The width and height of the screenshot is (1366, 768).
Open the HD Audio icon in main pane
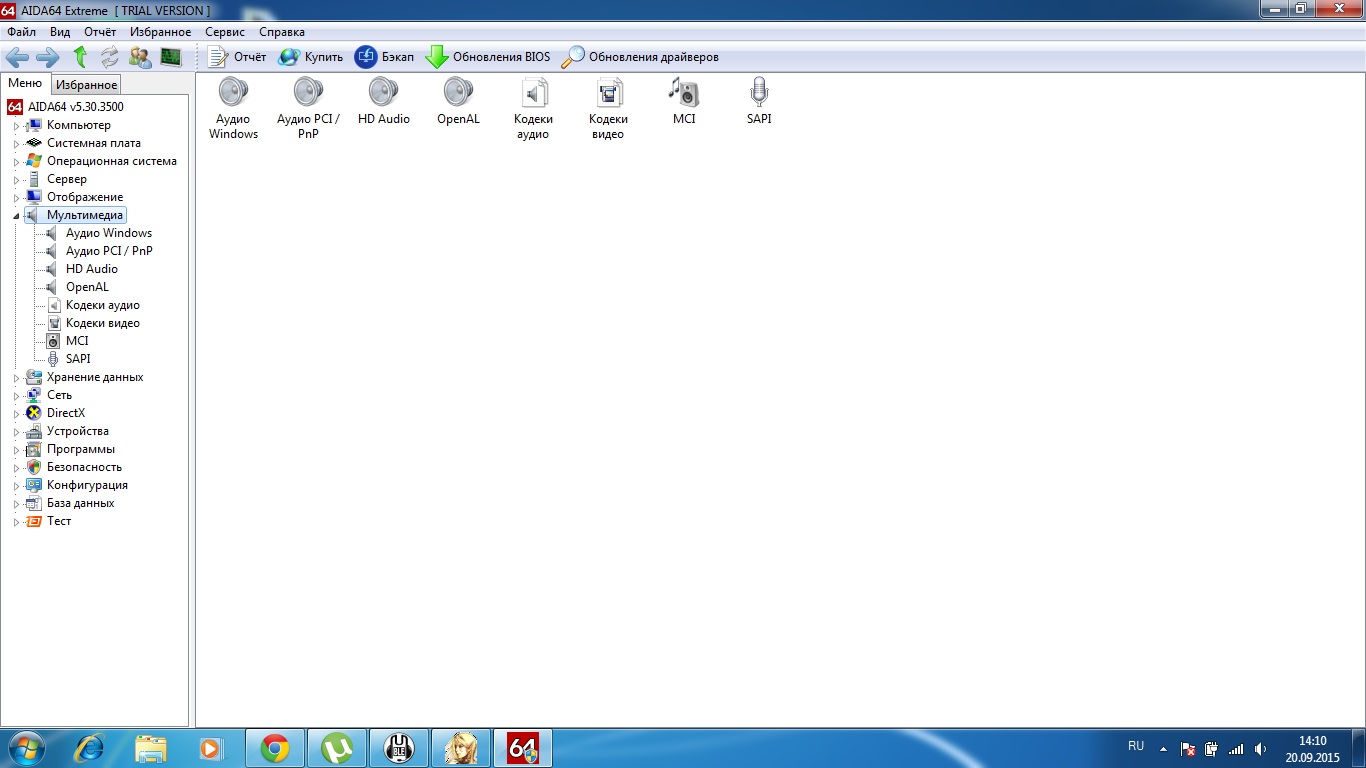coord(384,101)
